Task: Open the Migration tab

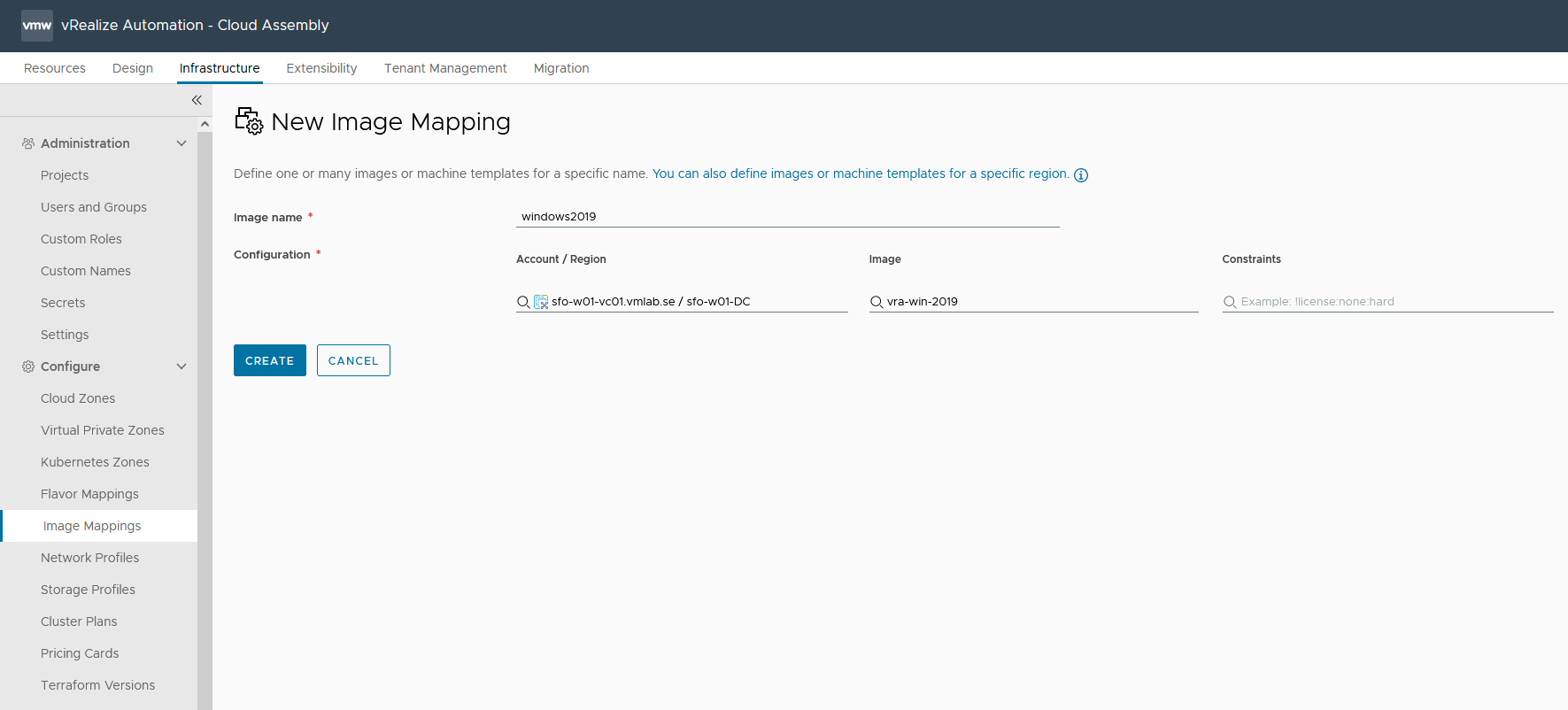Action: (561, 68)
